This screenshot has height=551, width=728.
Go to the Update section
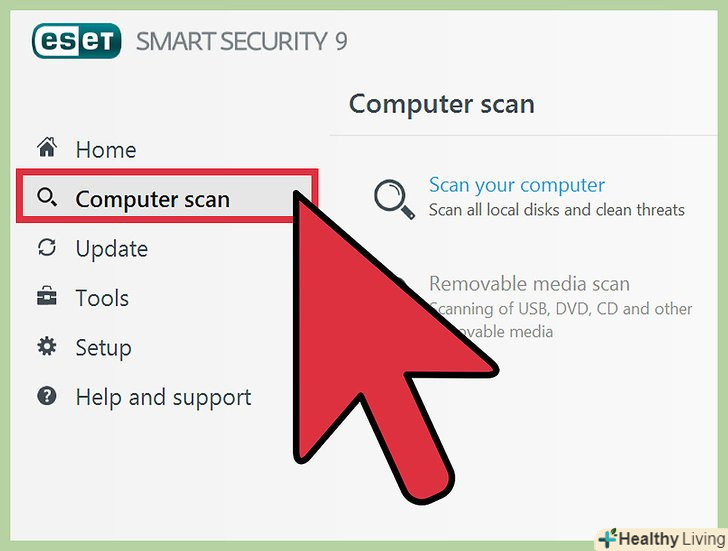pos(112,249)
